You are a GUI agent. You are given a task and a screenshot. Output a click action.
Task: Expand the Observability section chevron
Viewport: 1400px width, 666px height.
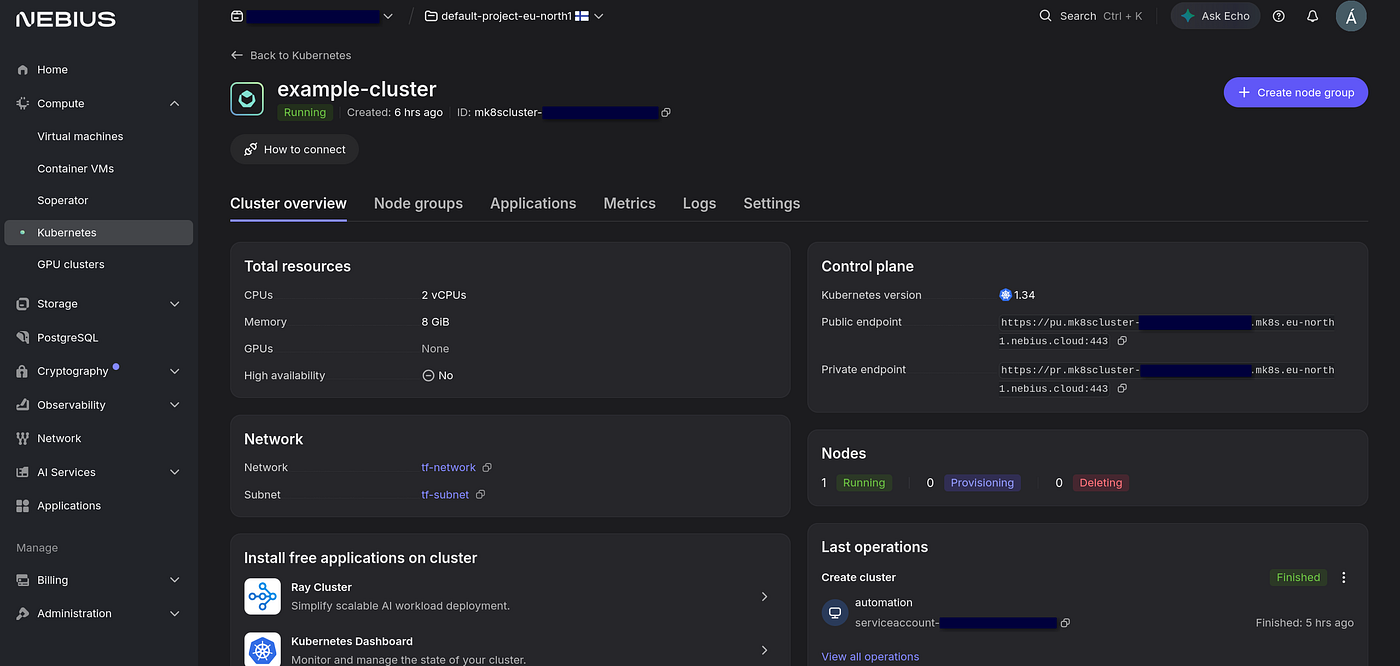click(x=175, y=405)
